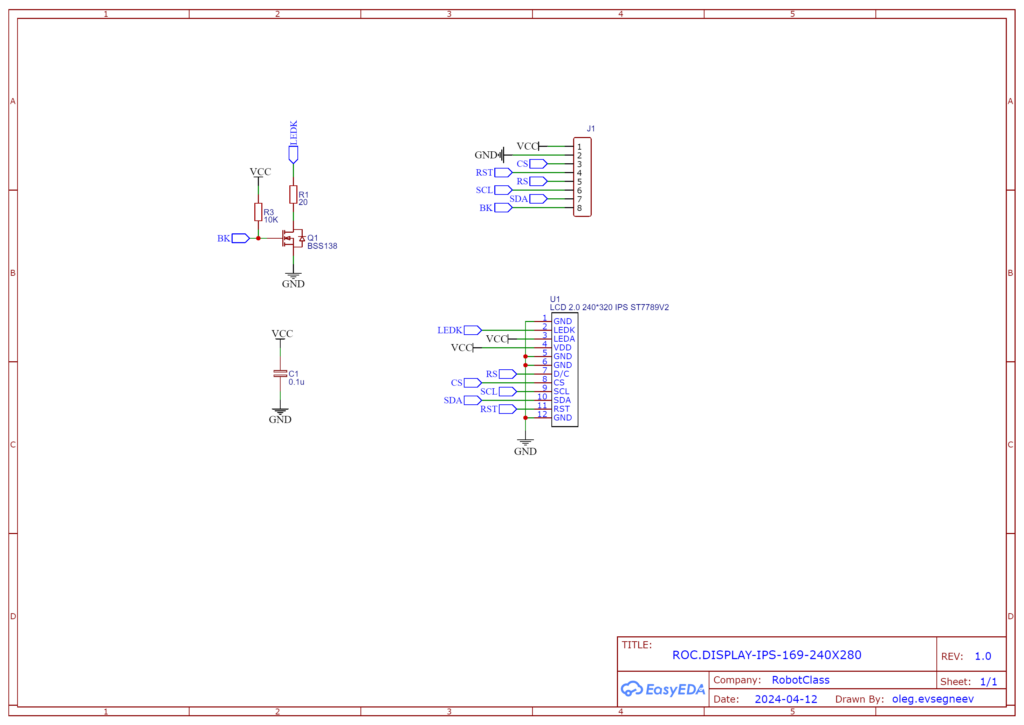Click pin number 8 on J1
Image resolution: width=1024 pixels, height=725 pixels.
pos(579,208)
